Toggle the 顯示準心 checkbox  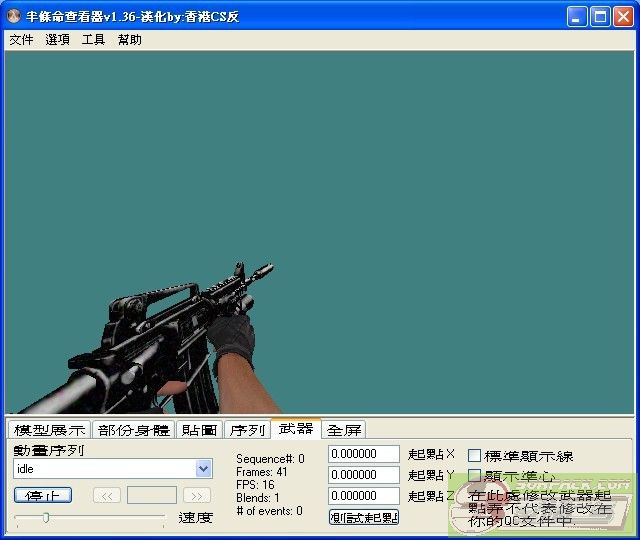tap(475, 476)
